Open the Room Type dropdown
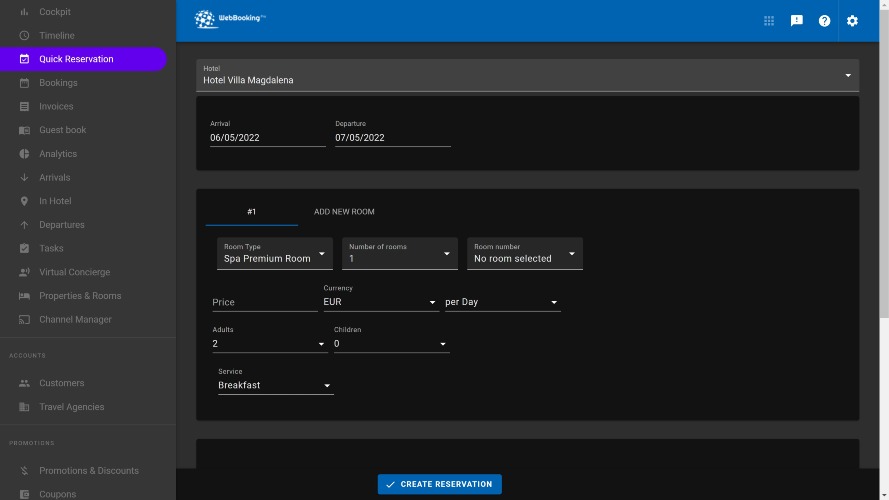889x500 pixels. click(x=274, y=253)
